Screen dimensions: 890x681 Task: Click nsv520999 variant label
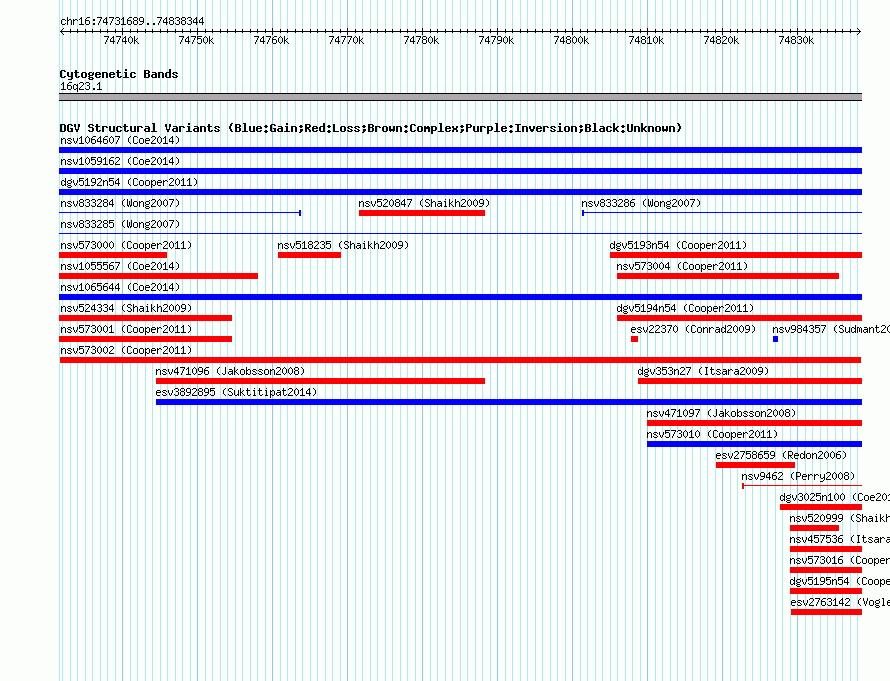pyautogui.click(x=839, y=518)
